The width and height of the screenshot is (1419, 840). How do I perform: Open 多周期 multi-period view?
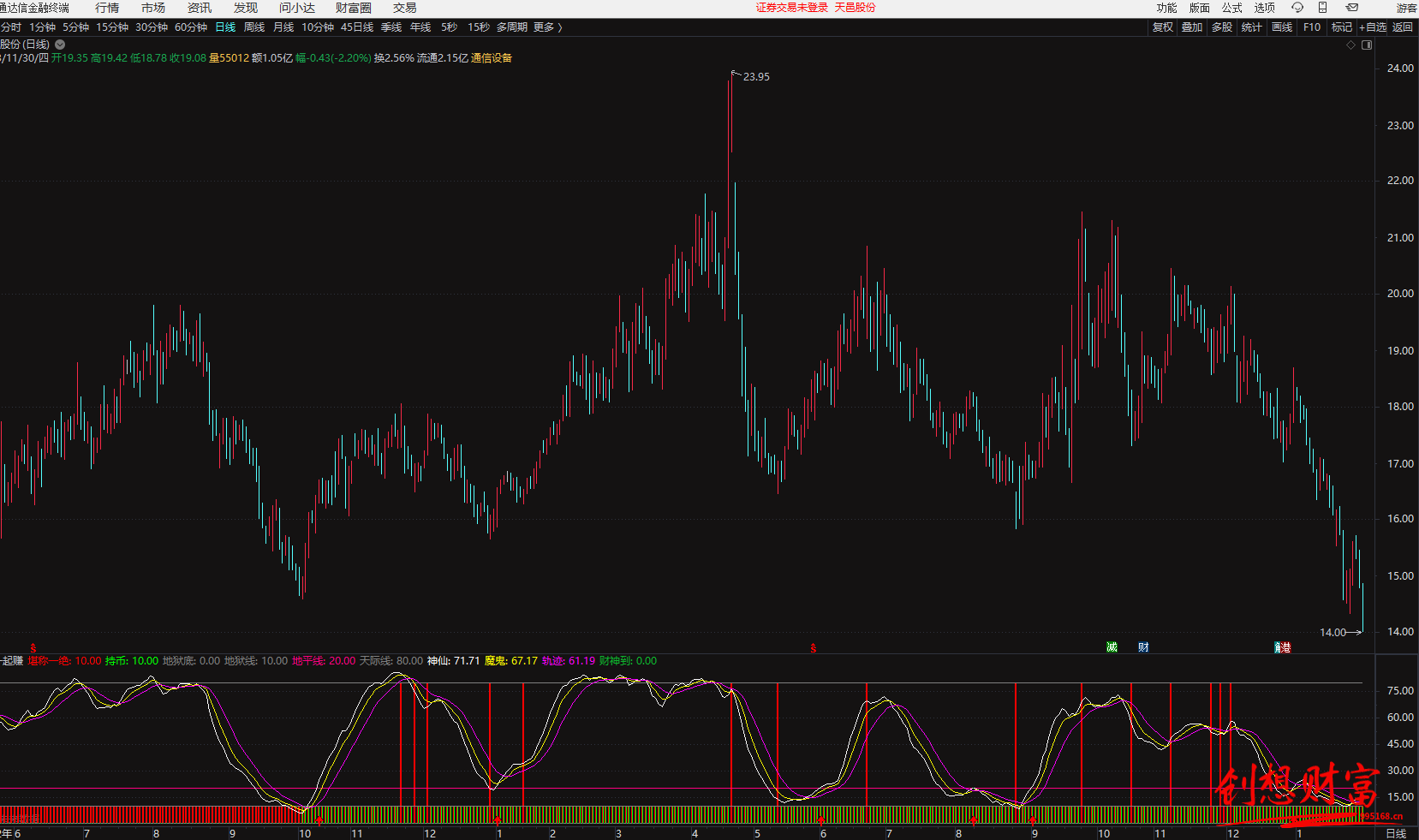512,27
